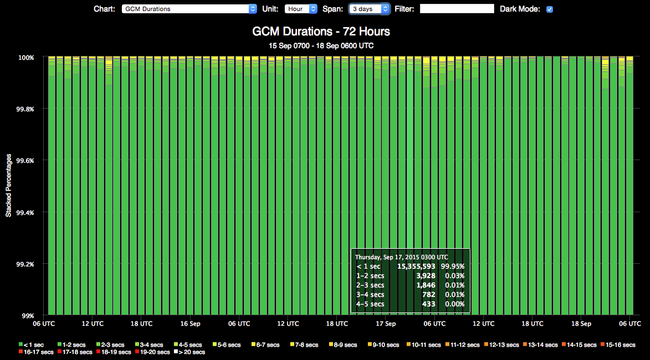Image resolution: width=650 pixels, height=360 pixels.
Task: Click the tooltip header 'Thursday, Sep 17, 2015 0300 UTC'
Action: [402, 257]
